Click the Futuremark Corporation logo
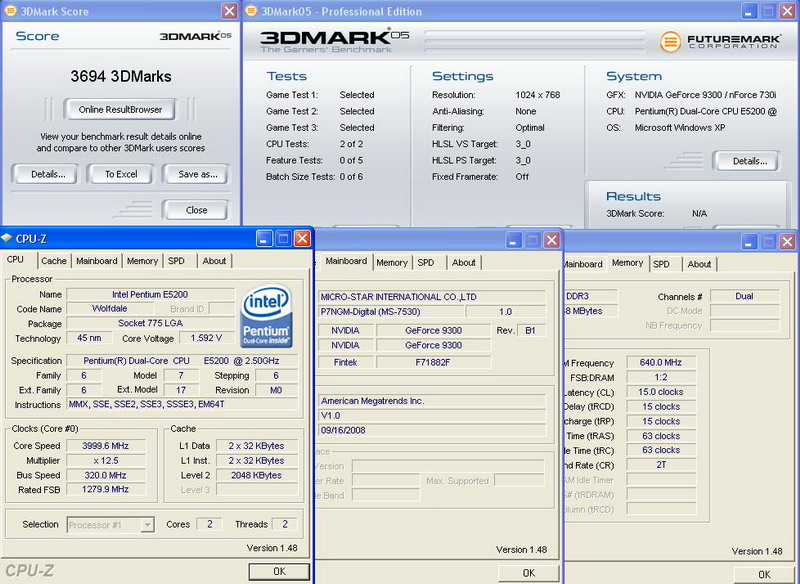 720,41
